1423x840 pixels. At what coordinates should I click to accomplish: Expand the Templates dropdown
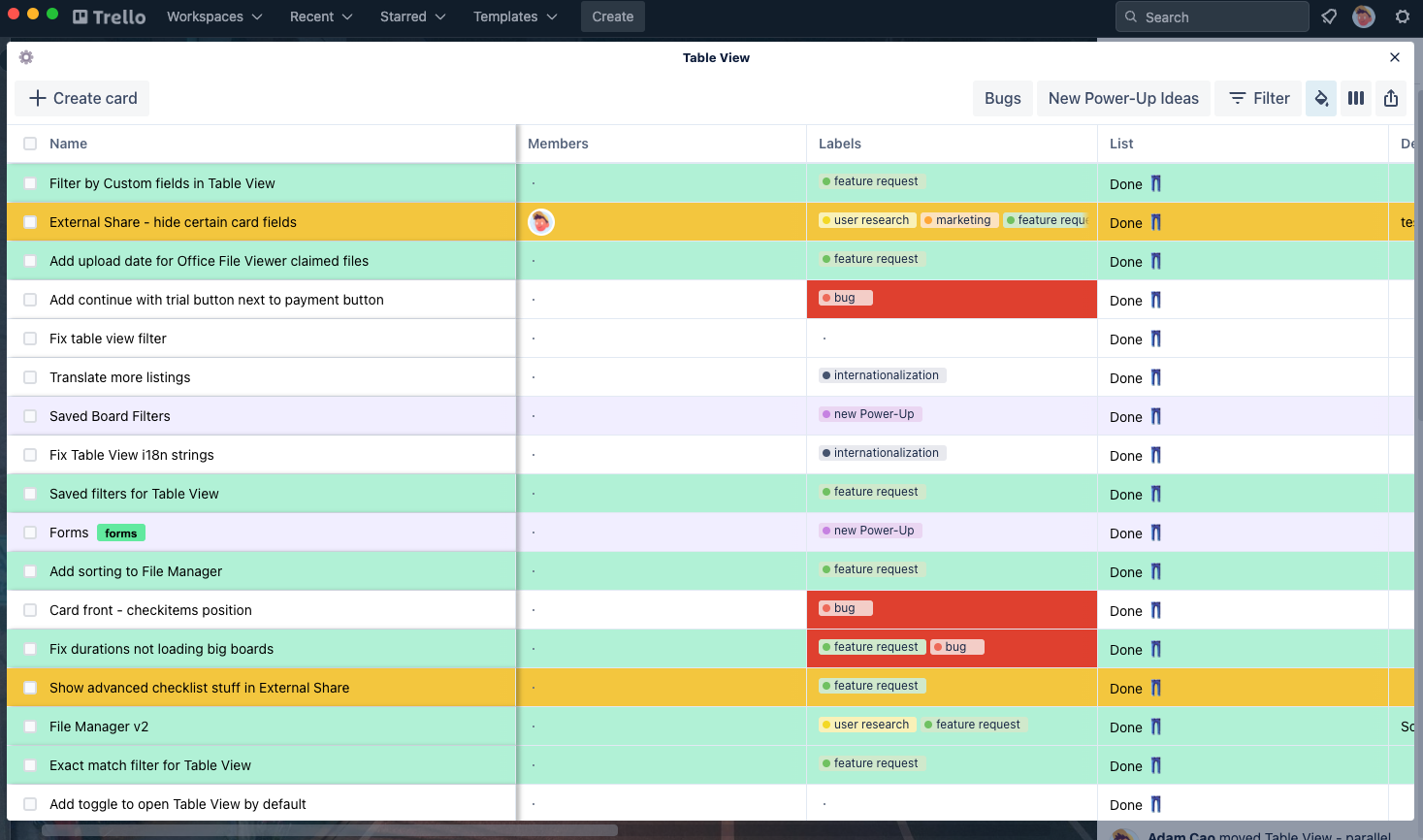point(514,16)
